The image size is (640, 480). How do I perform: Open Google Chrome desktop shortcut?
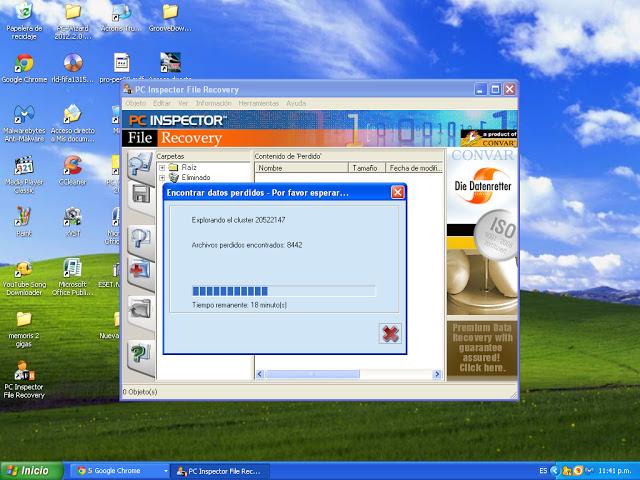pyautogui.click(x=24, y=64)
